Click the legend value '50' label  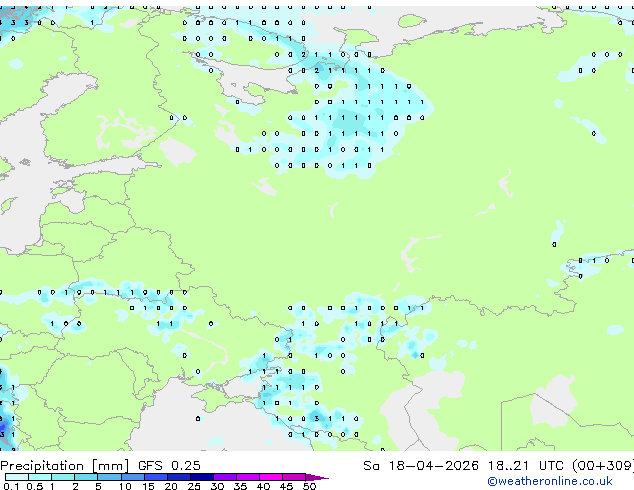click(309, 486)
